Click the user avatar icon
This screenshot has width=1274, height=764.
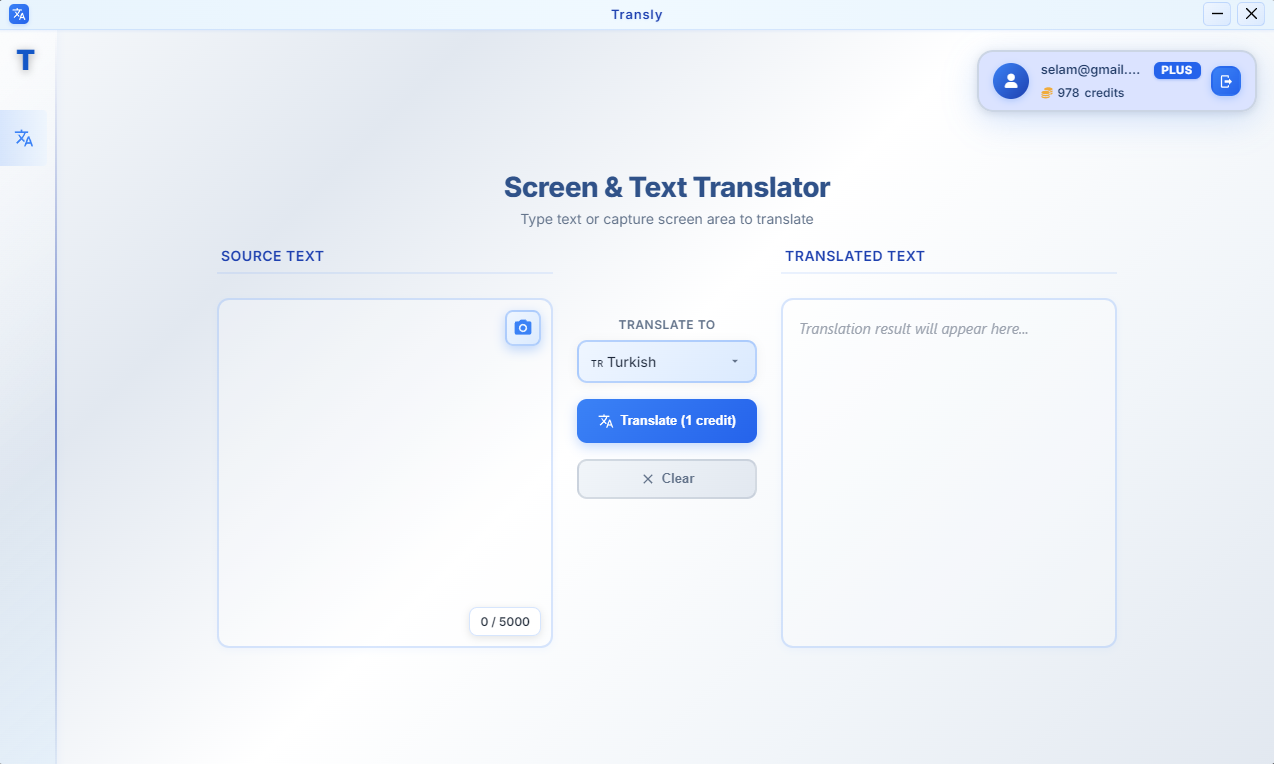[1011, 81]
